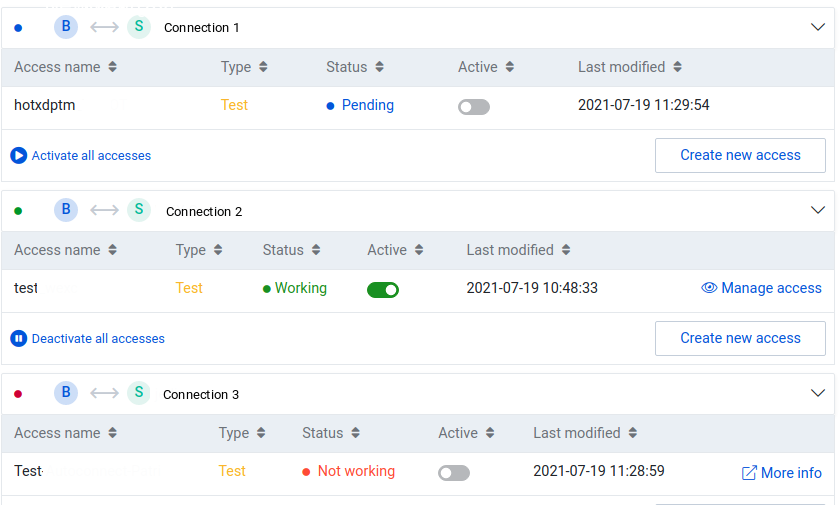
Task: Click the S avatar icon in Connection 1
Action: [139, 27]
